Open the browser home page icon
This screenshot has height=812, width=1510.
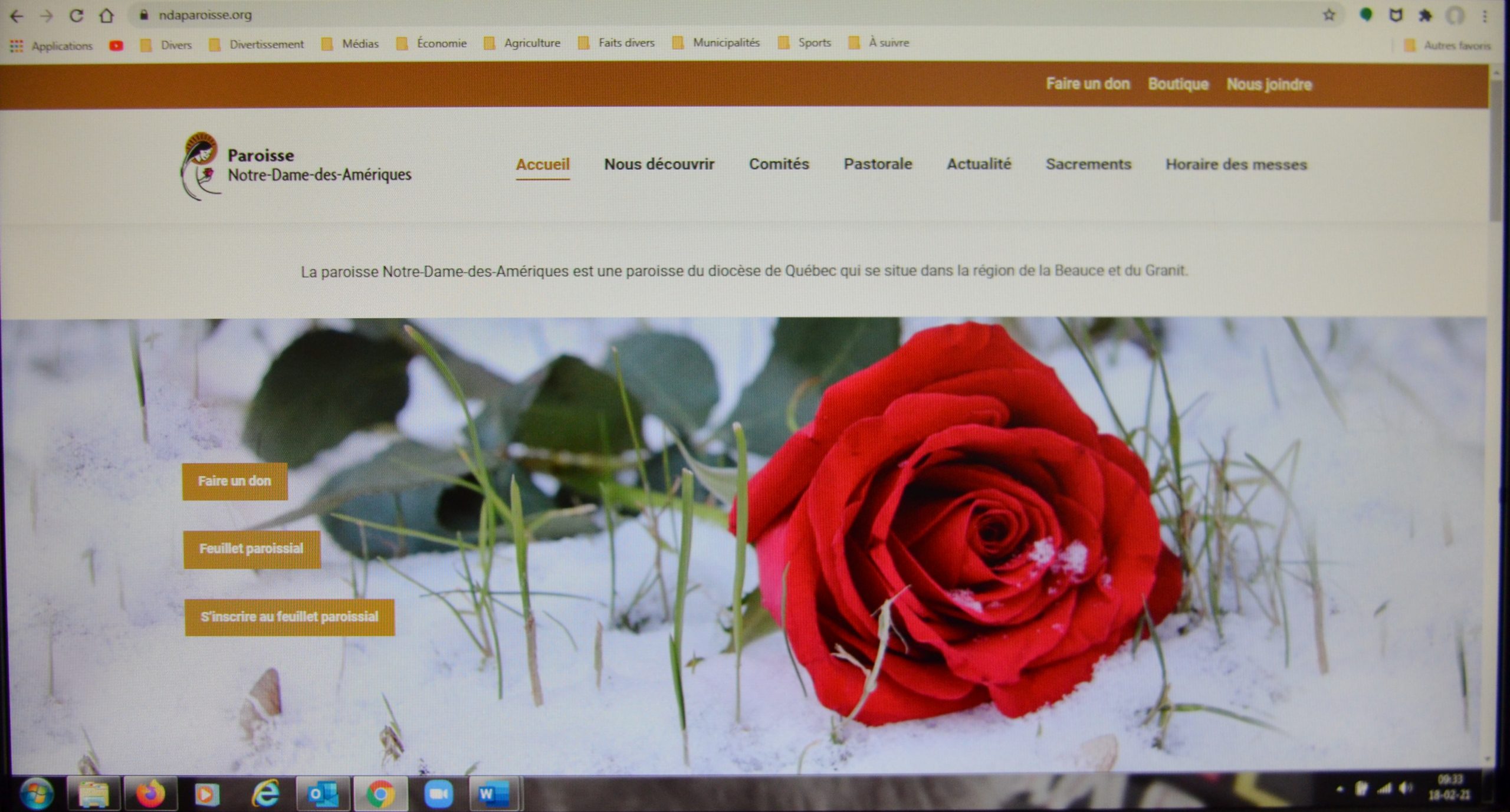tap(107, 15)
